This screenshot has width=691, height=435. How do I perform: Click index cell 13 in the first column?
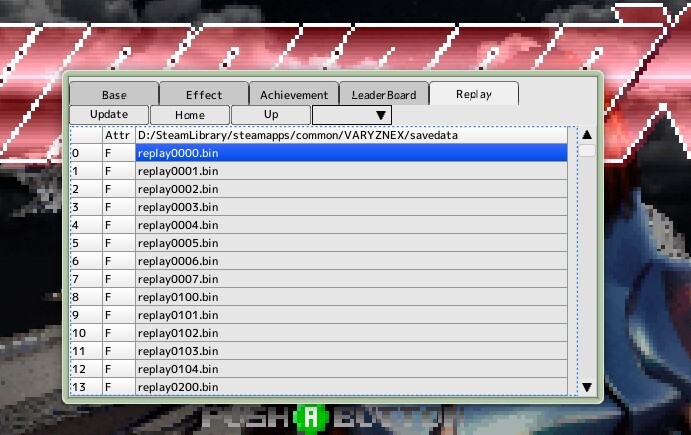(86, 387)
